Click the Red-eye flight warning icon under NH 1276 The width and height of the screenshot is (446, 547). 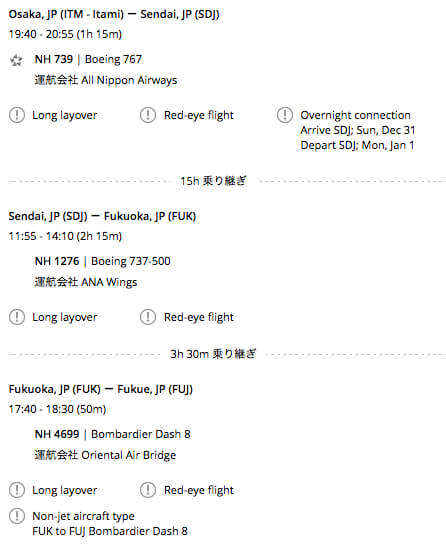click(148, 317)
